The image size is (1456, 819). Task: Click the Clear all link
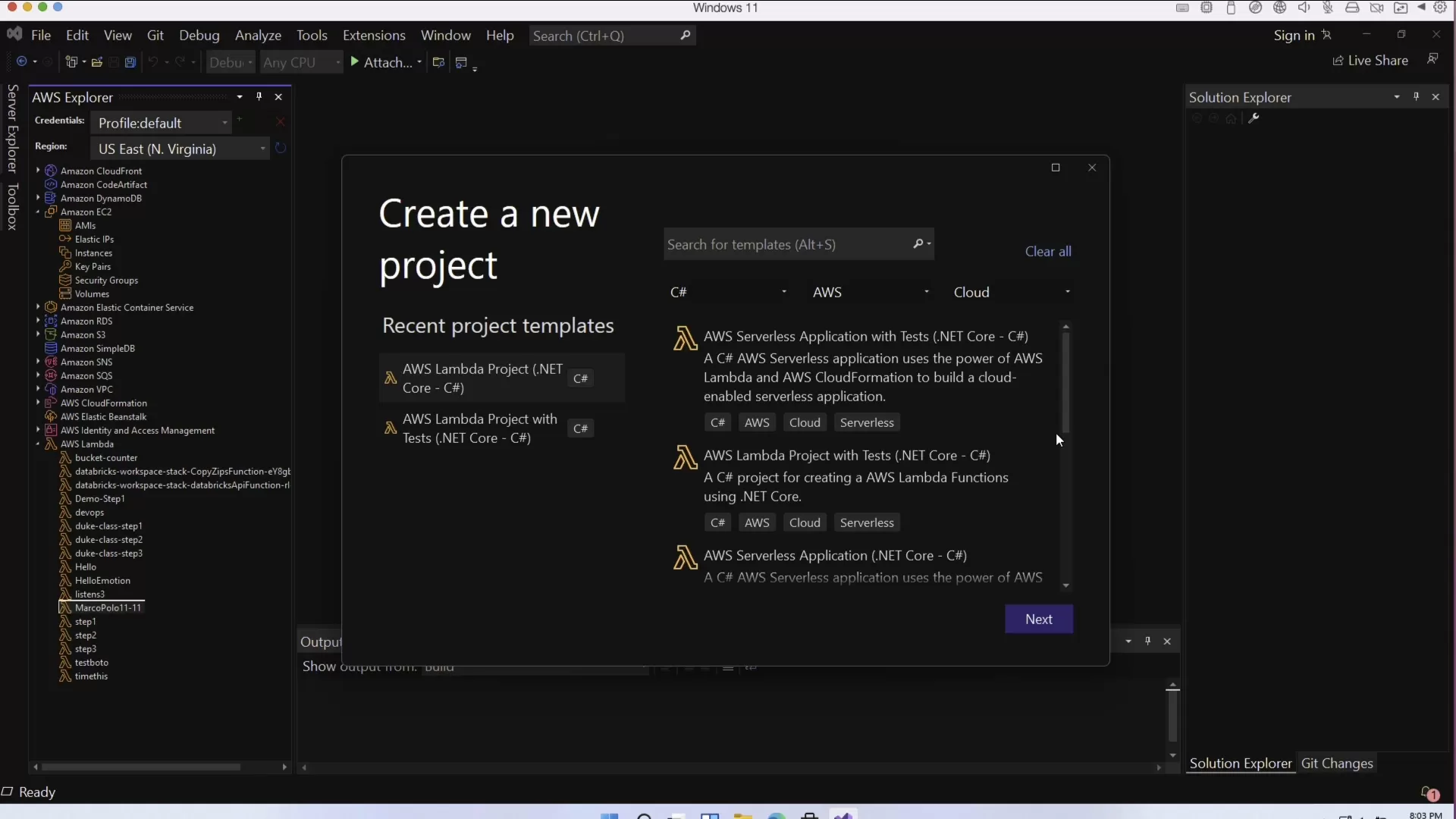[1048, 252]
